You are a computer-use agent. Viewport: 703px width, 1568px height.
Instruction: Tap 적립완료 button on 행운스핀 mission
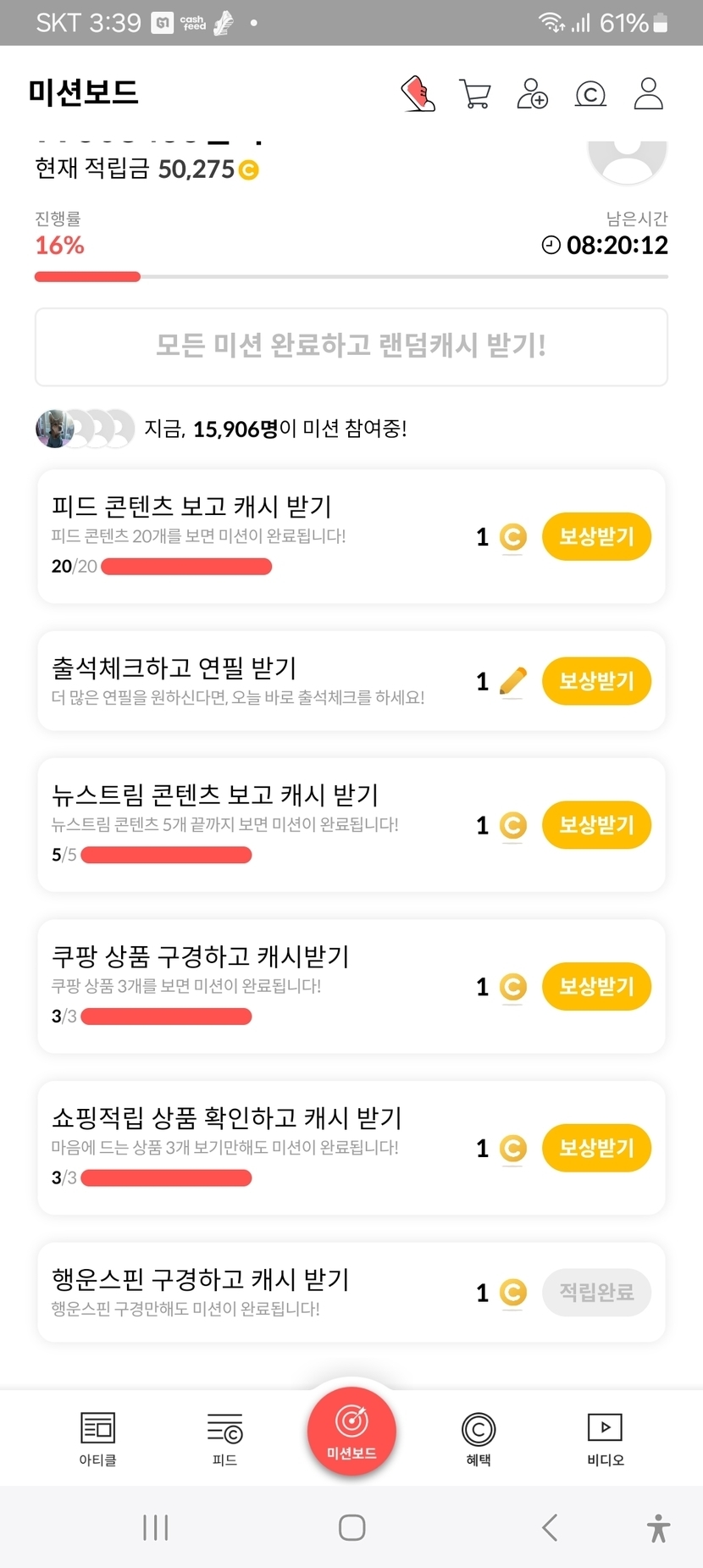[596, 1293]
